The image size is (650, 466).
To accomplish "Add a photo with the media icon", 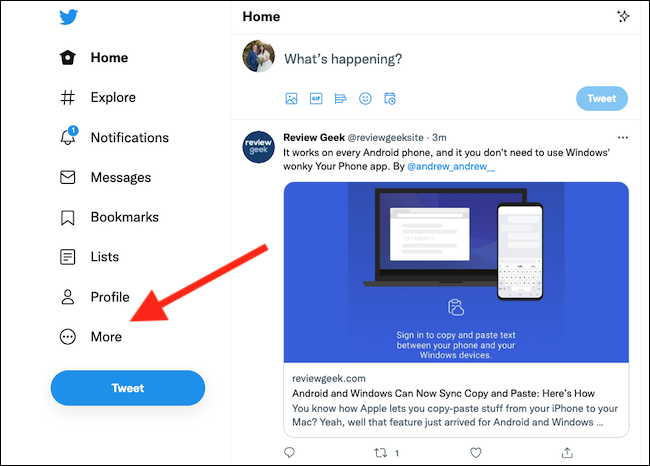I will tap(291, 99).
